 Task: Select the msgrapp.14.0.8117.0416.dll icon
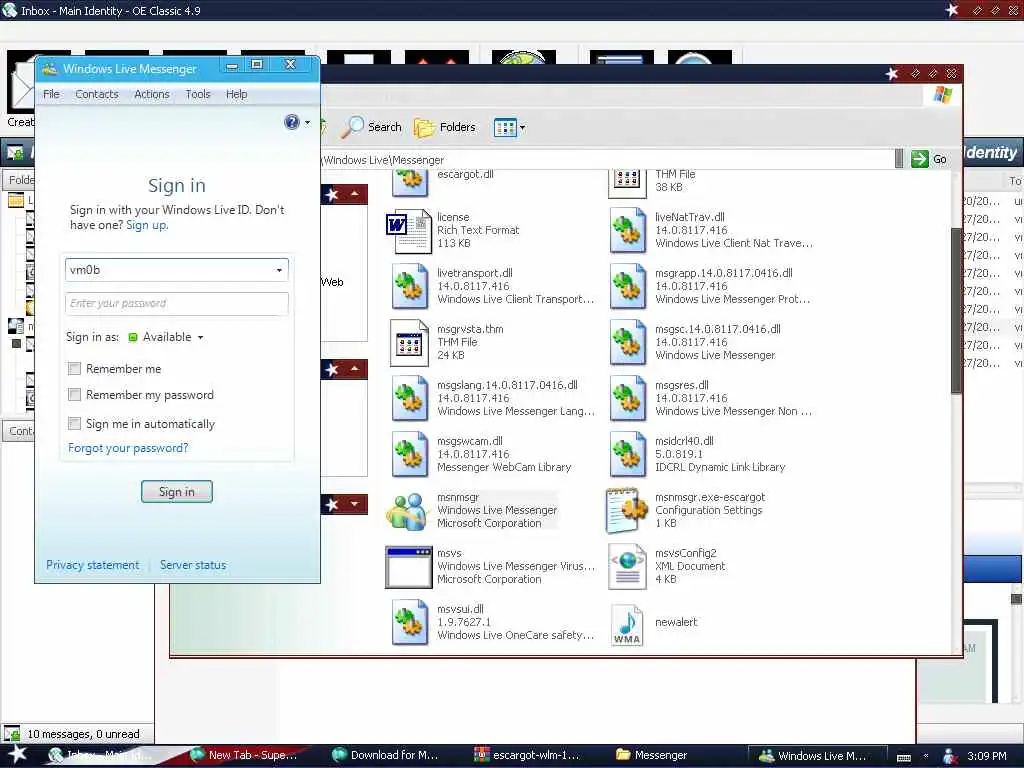point(628,287)
